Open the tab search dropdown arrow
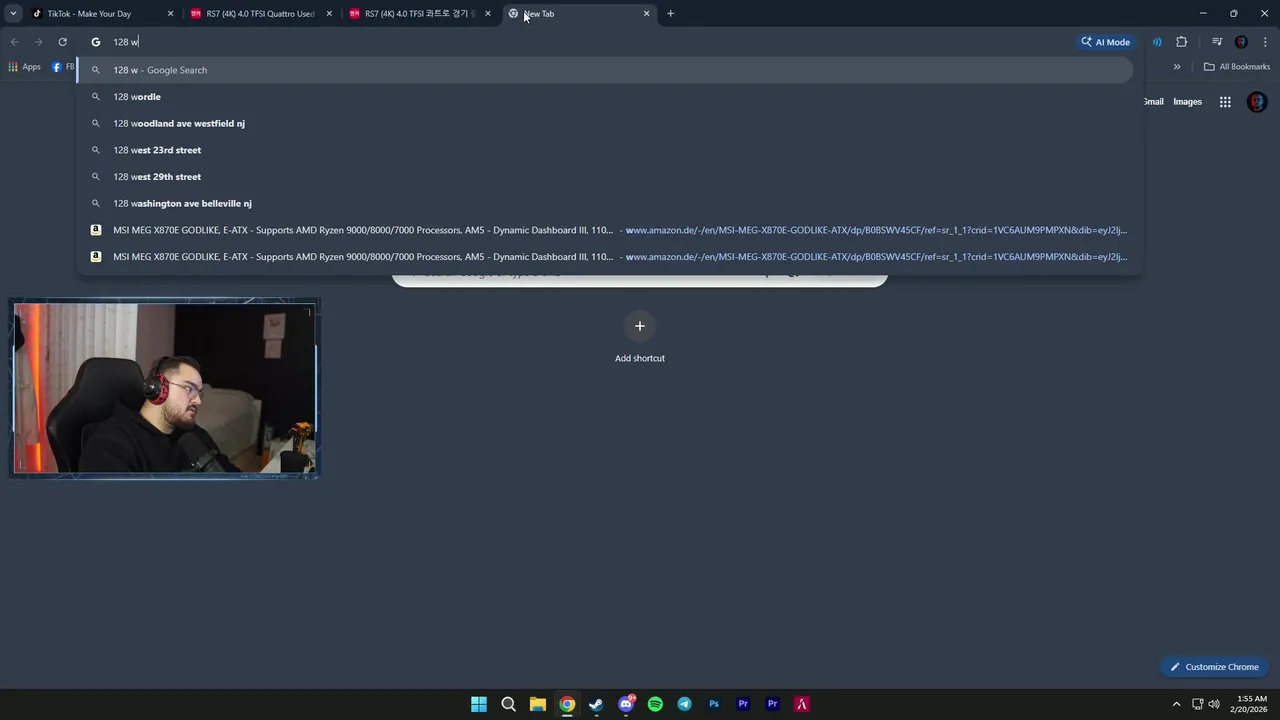This screenshot has width=1280, height=720. 13,14
